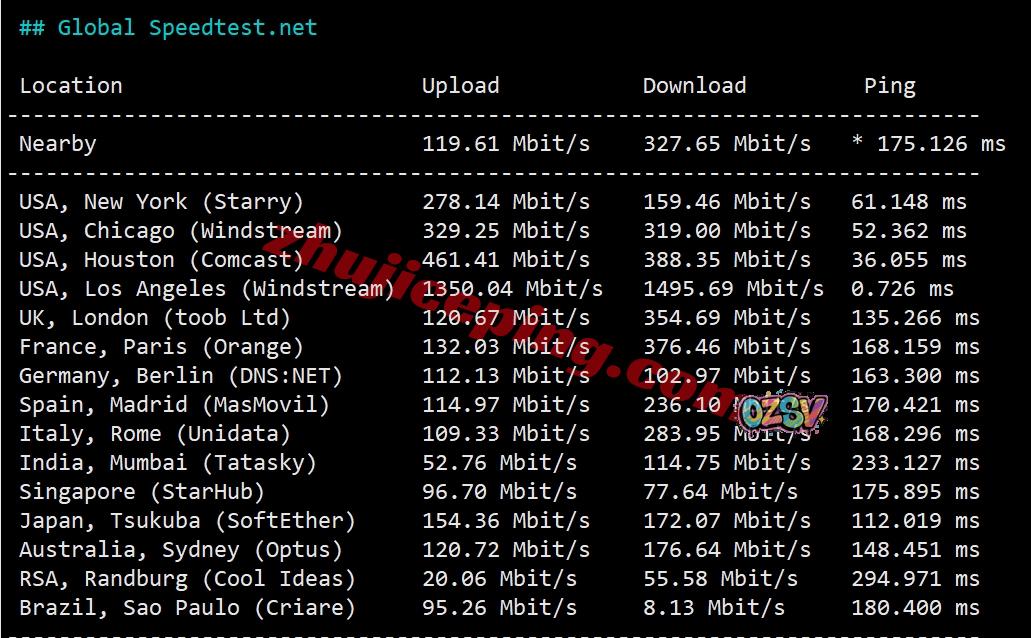The image size is (1031, 638).
Task: Click the Germany, Berlin (DNS:NET) row label
Action: coord(181,376)
